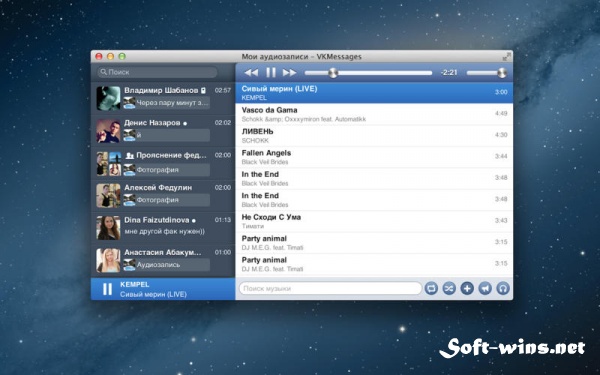Open chat with Dina Faizutdinova

coord(163,228)
